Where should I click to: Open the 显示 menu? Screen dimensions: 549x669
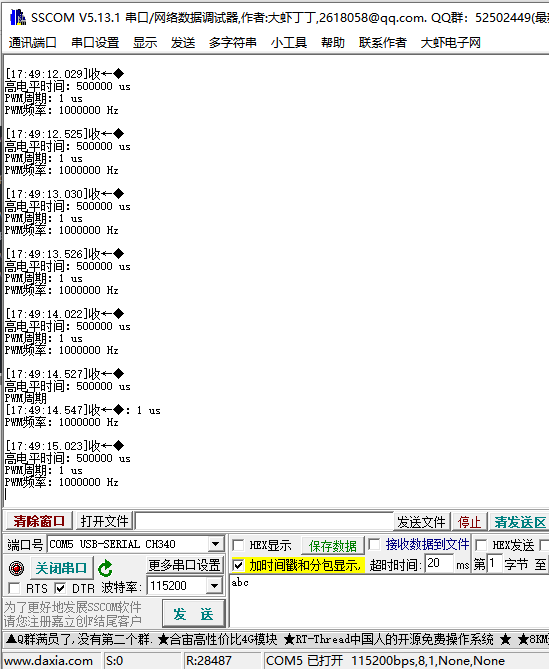[145, 43]
